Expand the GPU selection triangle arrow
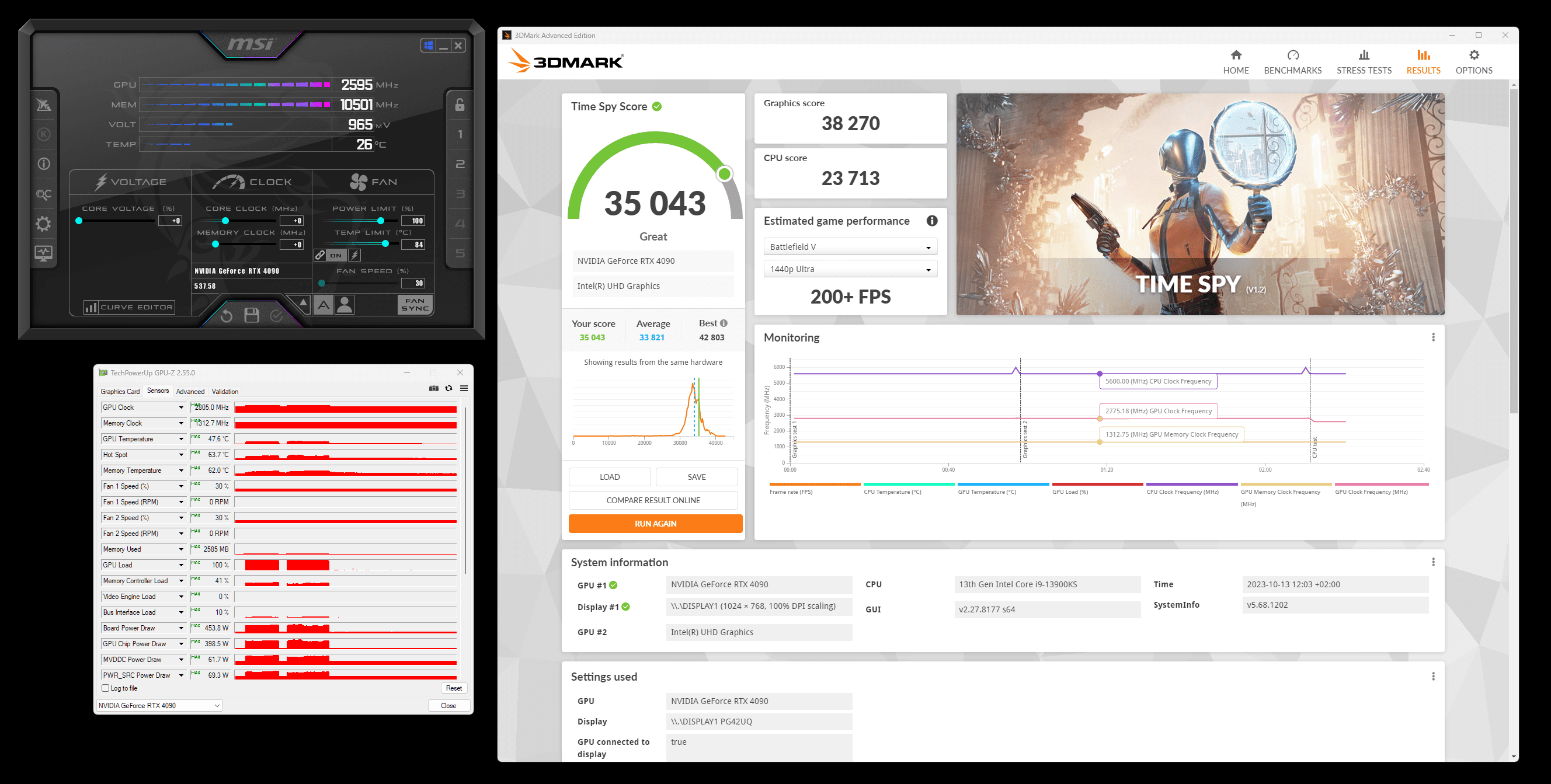Image resolution: width=1551 pixels, height=784 pixels. pyautogui.click(x=303, y=302)
